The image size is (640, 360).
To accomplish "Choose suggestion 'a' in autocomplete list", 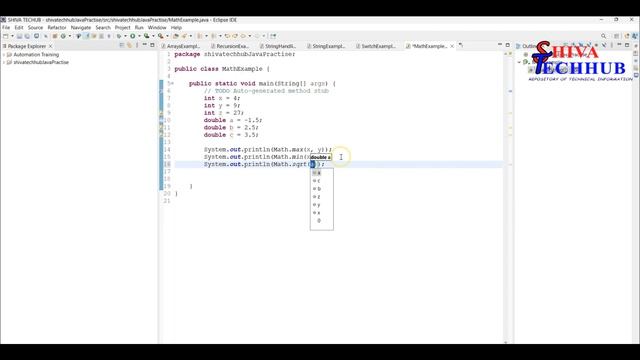I will pyautogui.click(x=322, y=173).
